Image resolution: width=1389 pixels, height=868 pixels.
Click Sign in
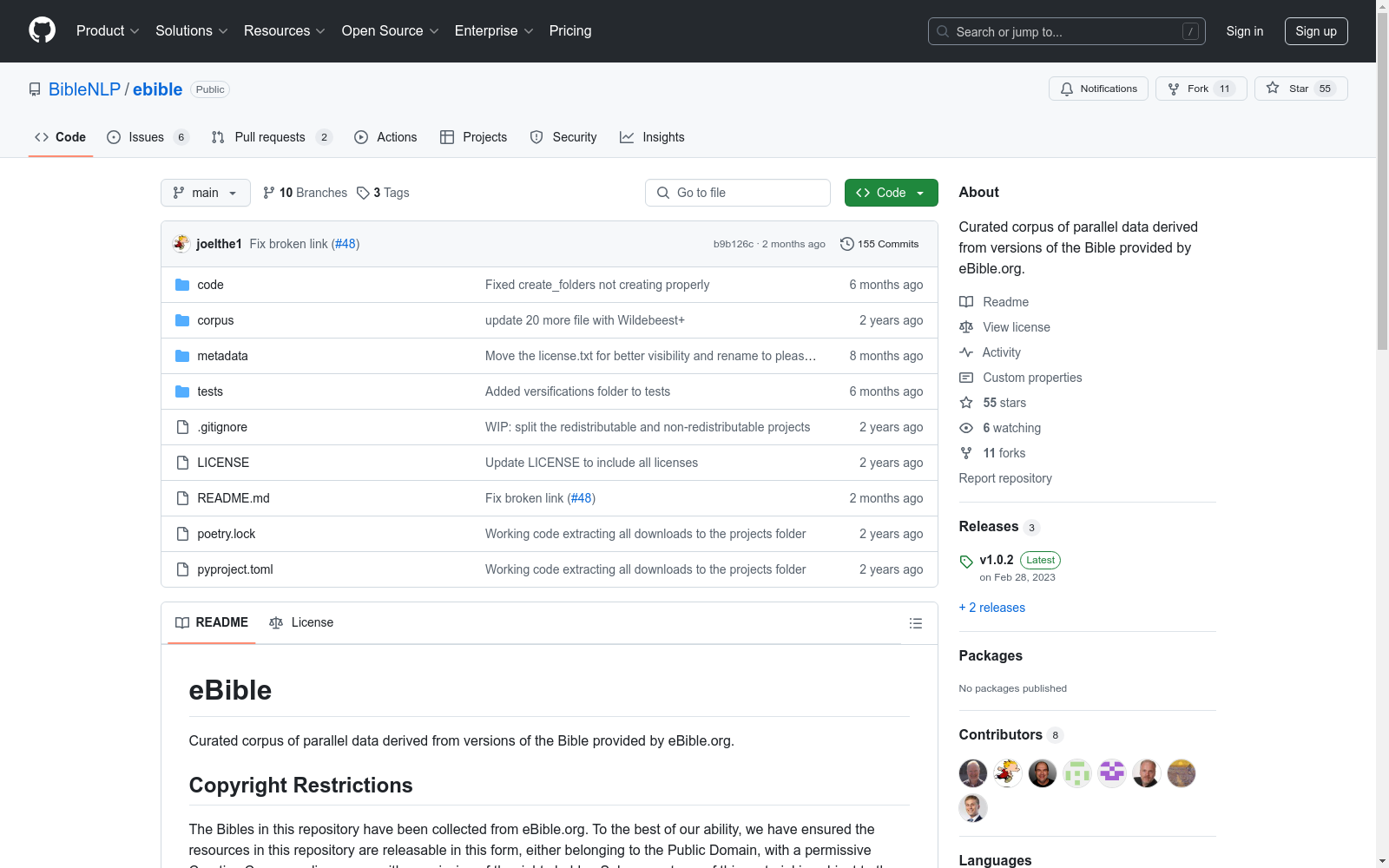click(1245, 31)
